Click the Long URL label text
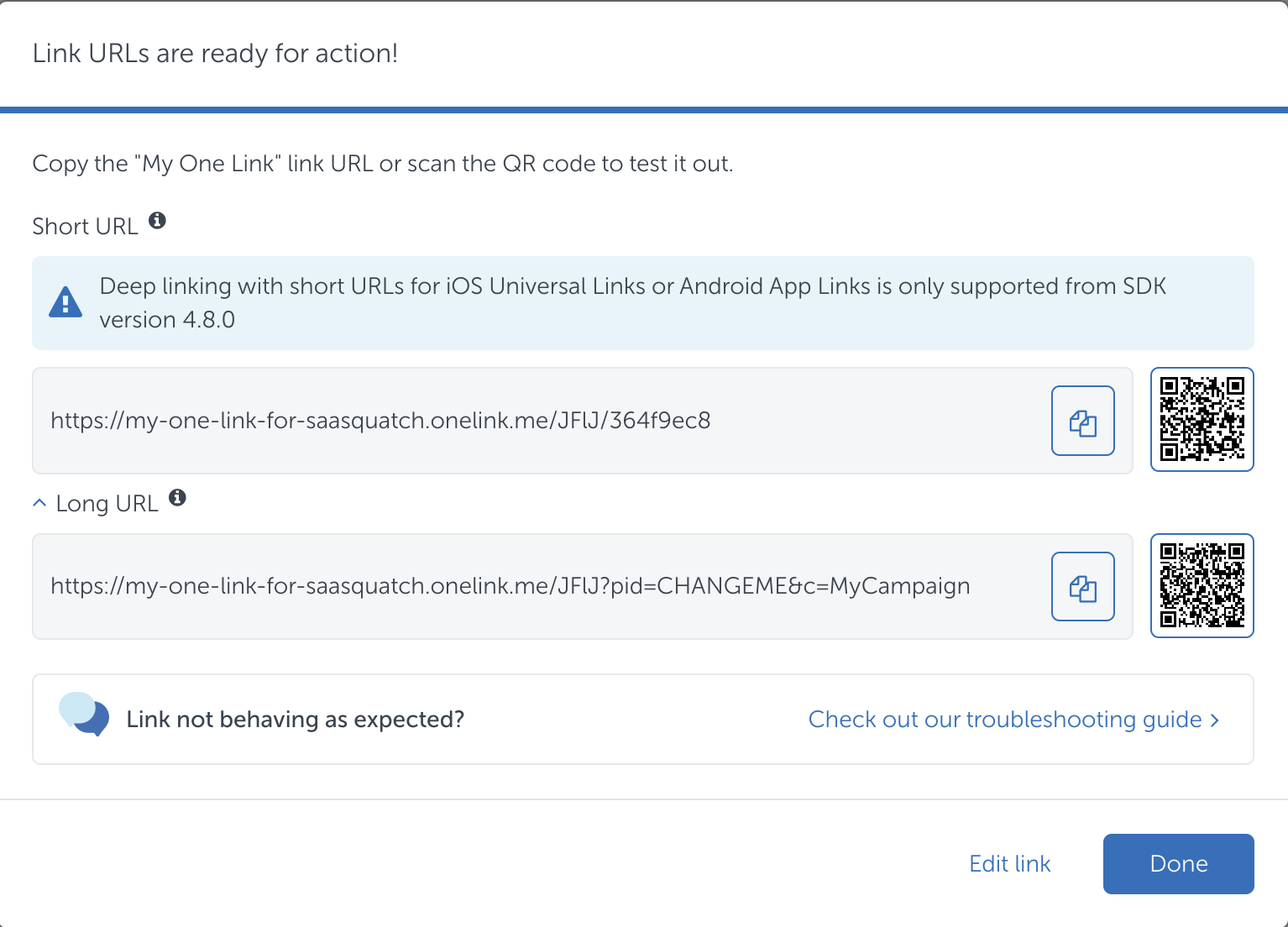Image resolution: width=1288 pixels, height=927 pixels. pos(107,504)
